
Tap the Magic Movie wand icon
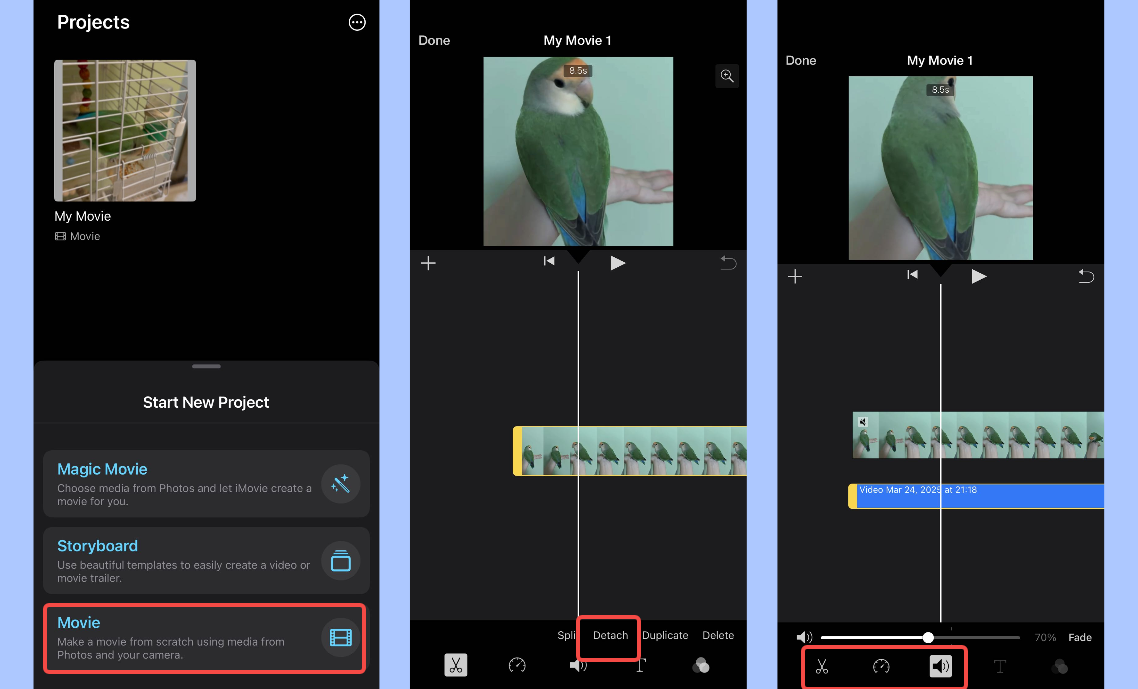[340, 484]
